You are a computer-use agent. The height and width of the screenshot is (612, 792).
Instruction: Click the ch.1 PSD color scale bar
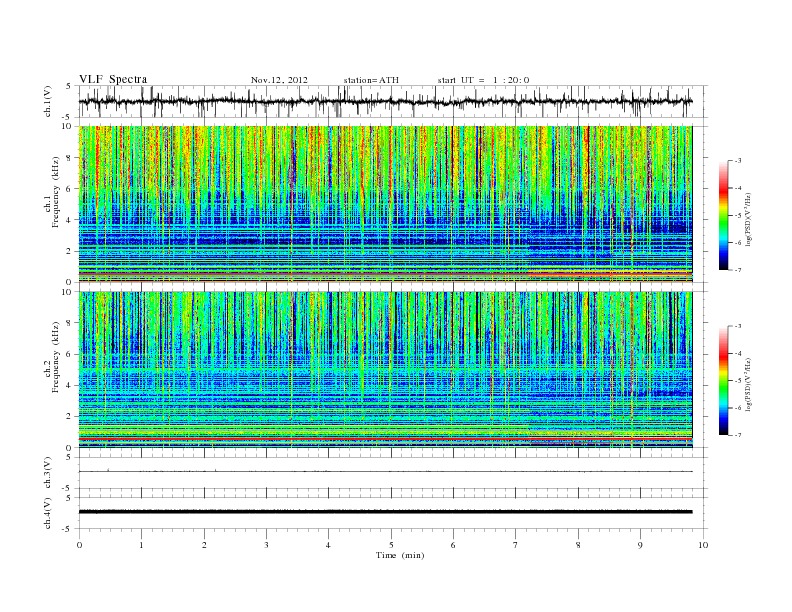tap(723, 215)
